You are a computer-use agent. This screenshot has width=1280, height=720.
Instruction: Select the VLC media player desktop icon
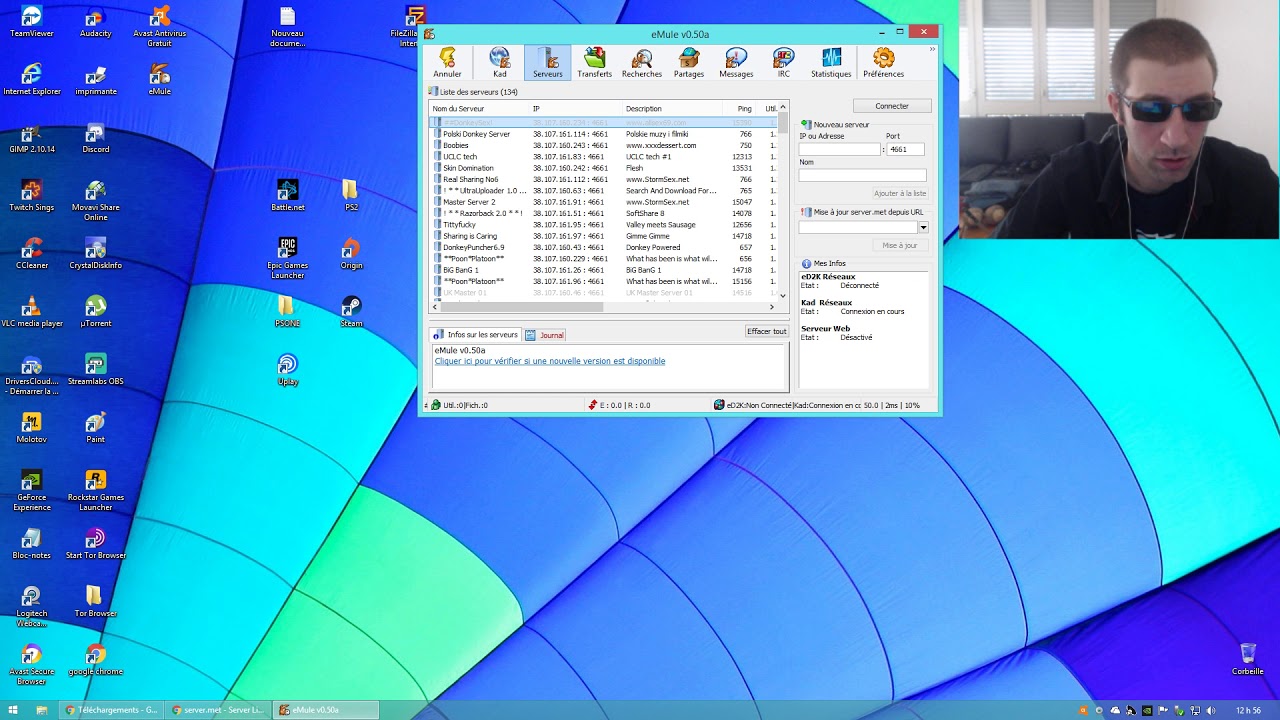[32, 313]
